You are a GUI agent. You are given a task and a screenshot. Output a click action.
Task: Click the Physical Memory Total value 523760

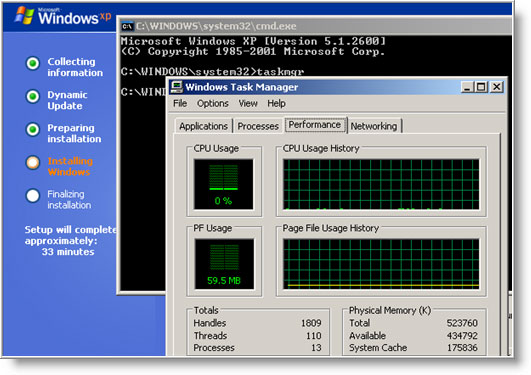[462, 323]
